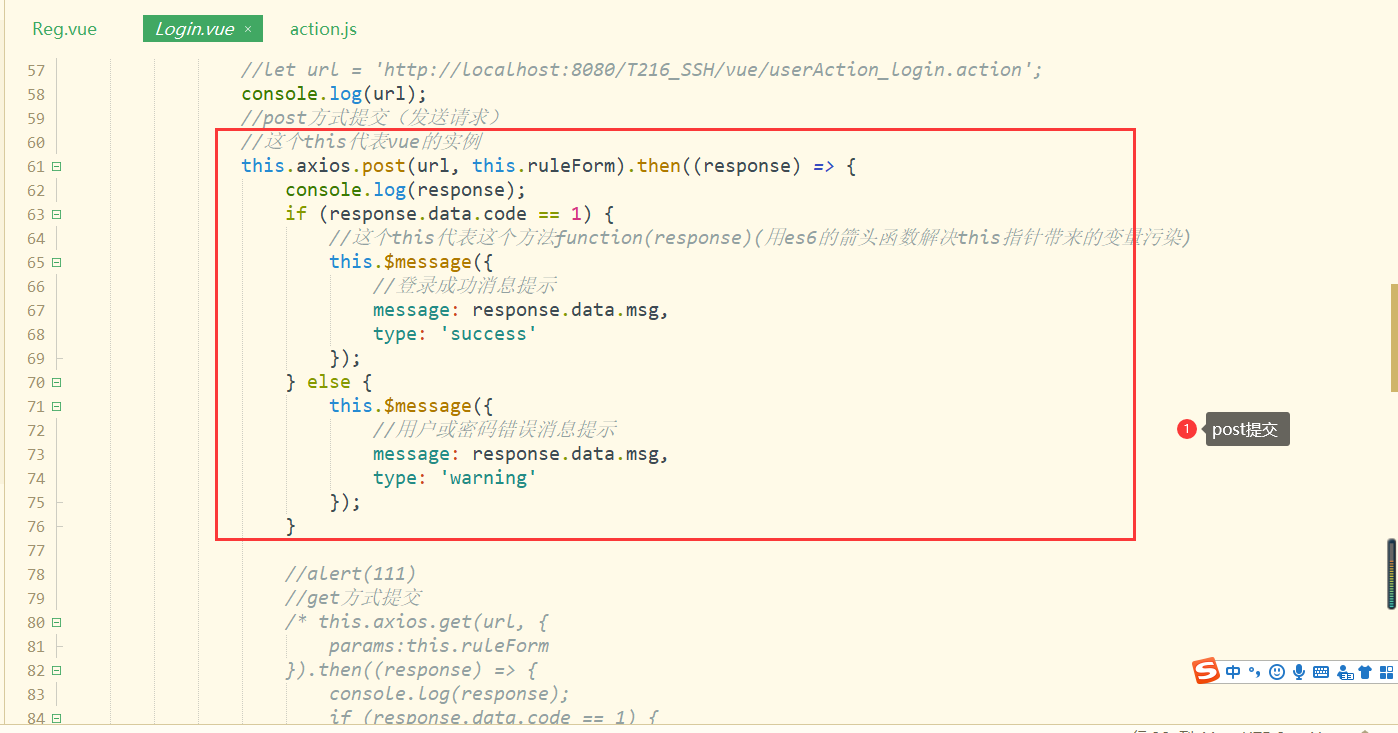Click the //get方式提交 comment on line 79

coord(353,598)
